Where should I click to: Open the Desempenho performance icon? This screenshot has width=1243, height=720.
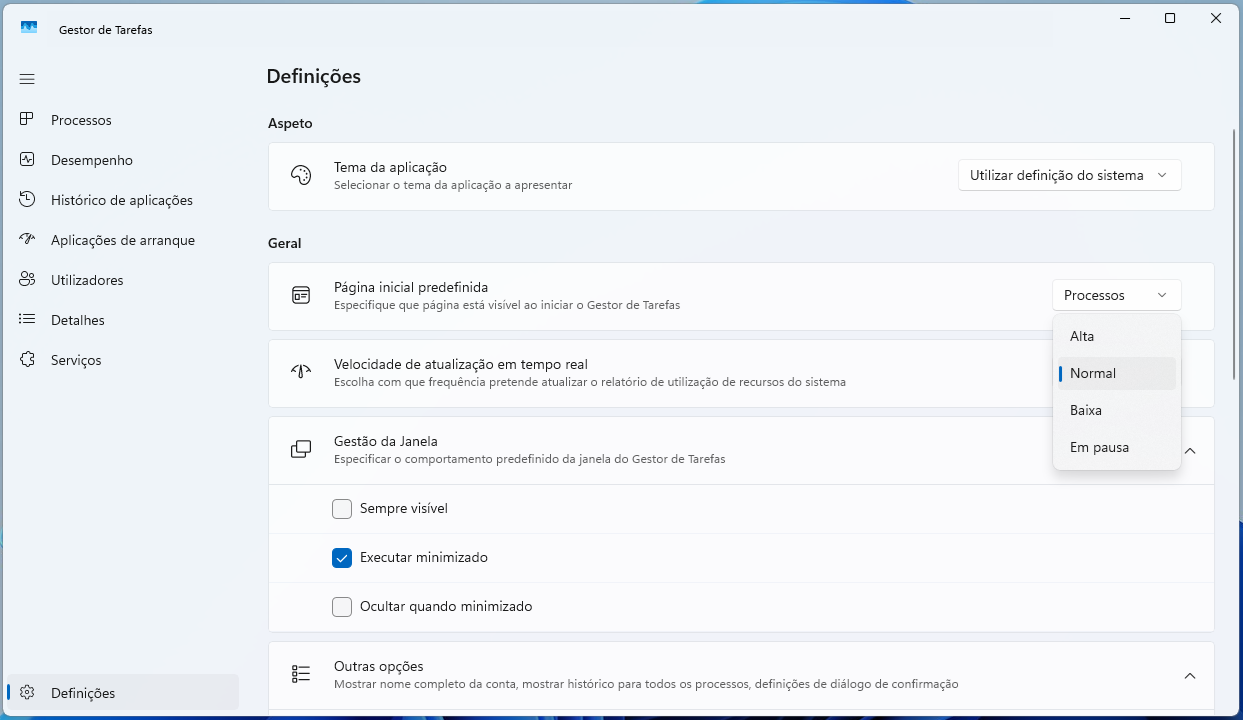(27, 159)
